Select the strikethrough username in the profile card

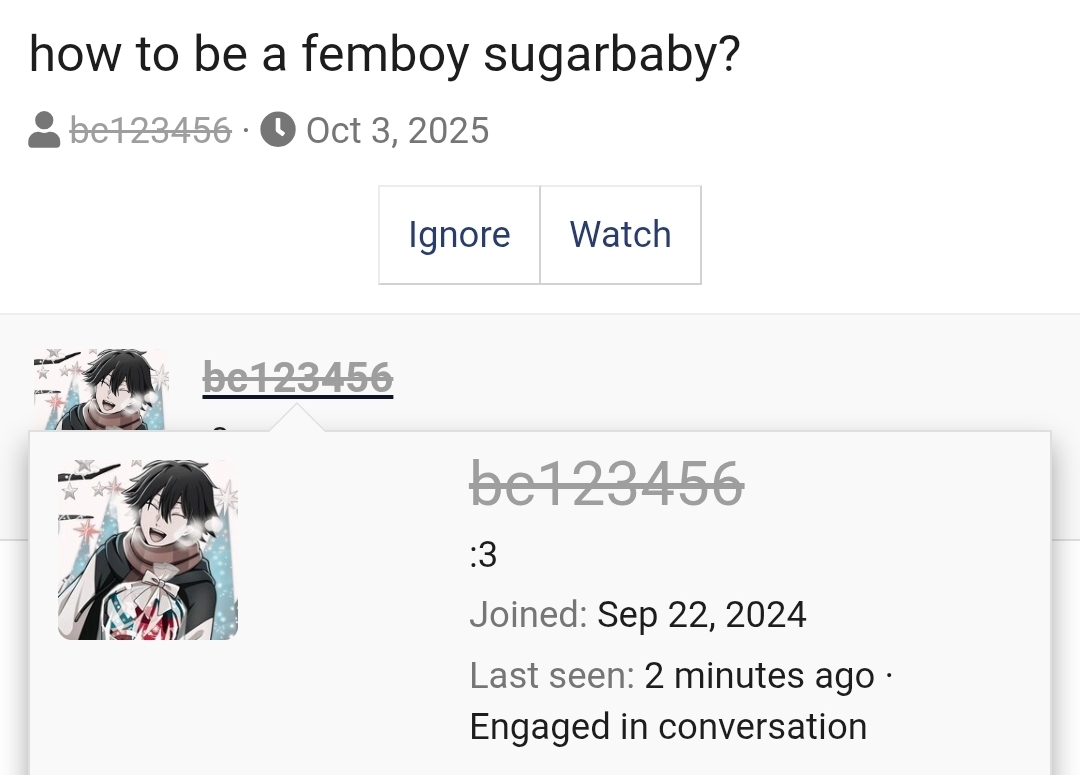605,485
